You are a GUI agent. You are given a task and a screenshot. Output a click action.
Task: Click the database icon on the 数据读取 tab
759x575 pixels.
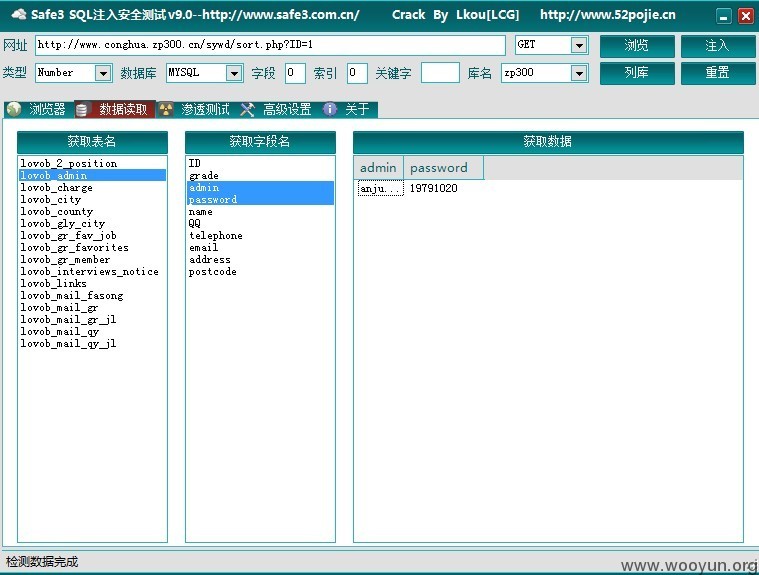coord(82,109)
